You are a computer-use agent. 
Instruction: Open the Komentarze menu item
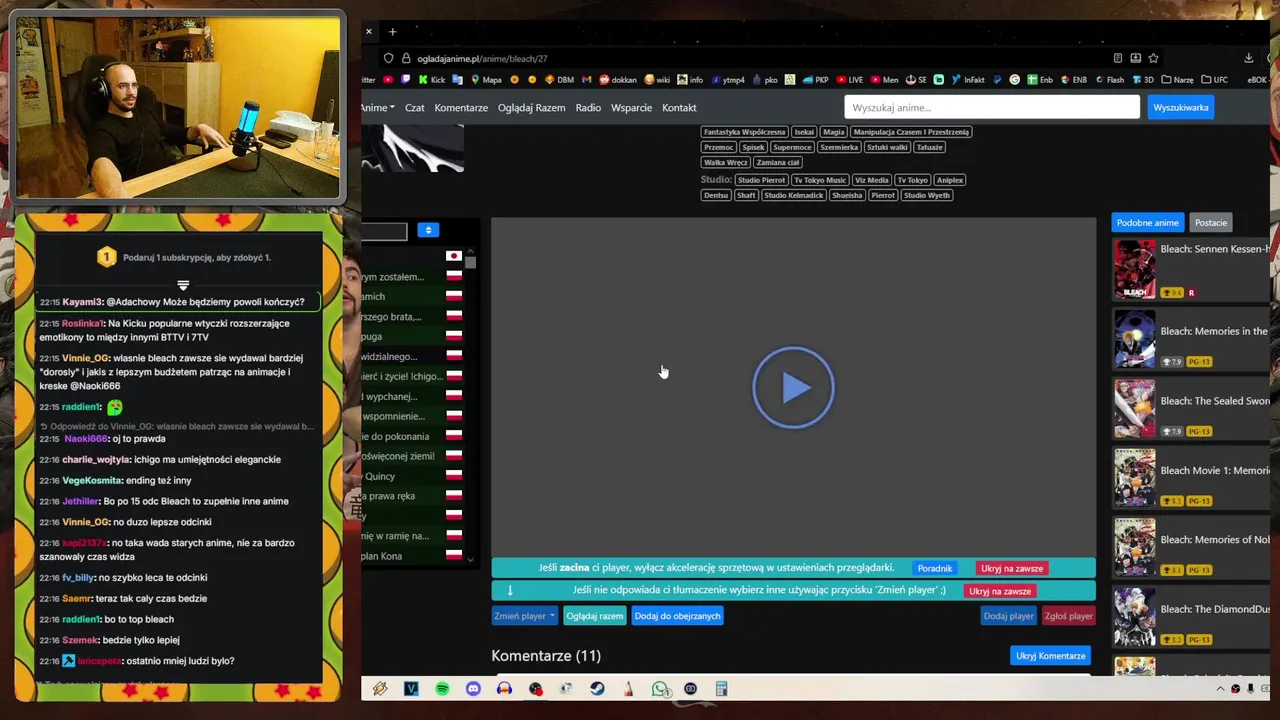point(461,107)
